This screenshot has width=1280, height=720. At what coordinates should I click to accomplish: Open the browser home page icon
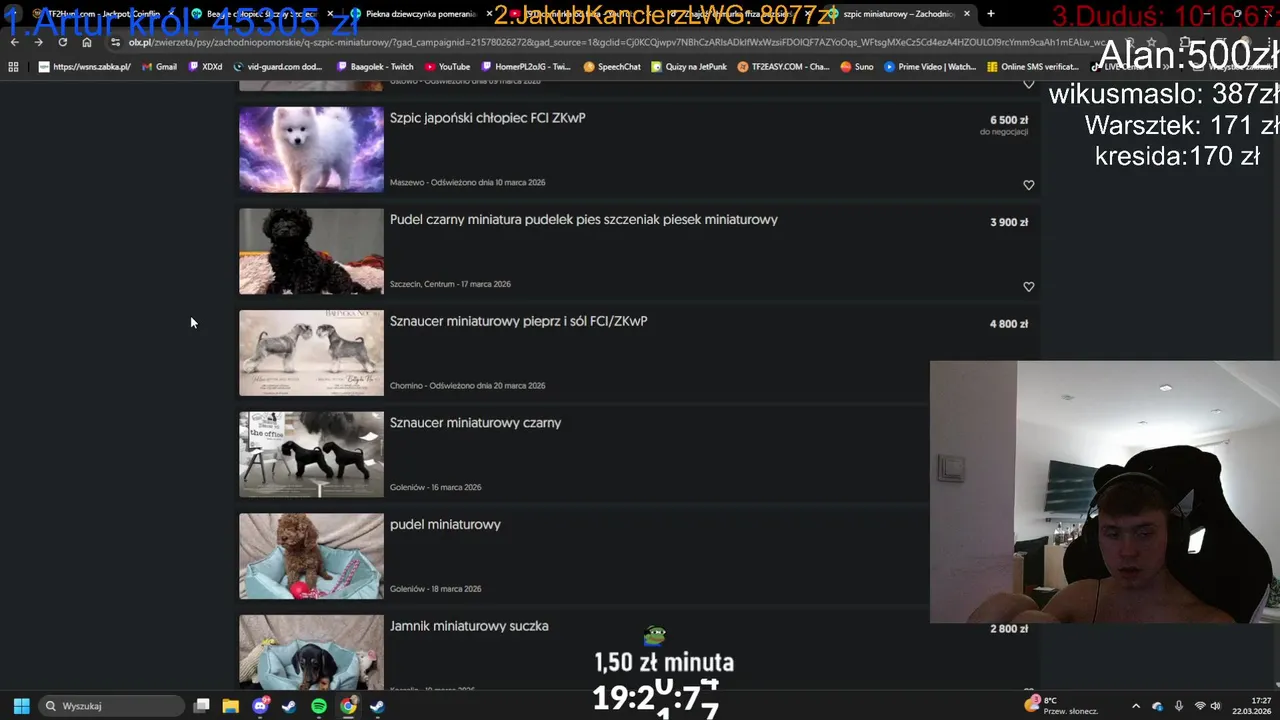[87, 42]
